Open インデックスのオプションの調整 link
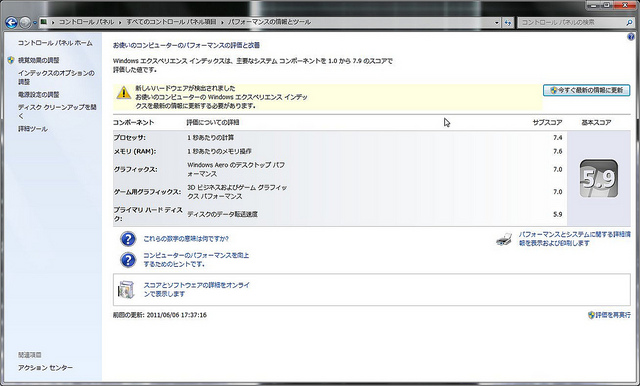The width and height of the screenshot is (640, 386). click(56, 77)
